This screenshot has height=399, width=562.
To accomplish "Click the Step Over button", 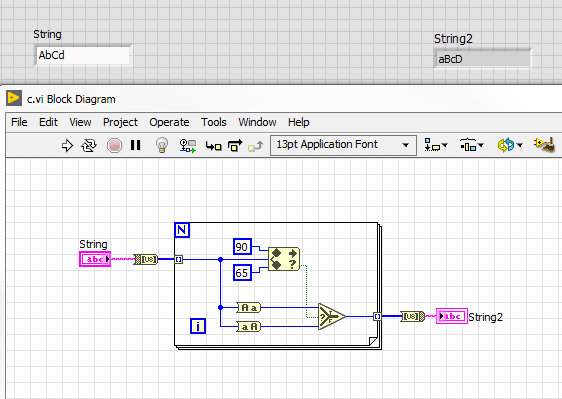I will click(235, 146).
